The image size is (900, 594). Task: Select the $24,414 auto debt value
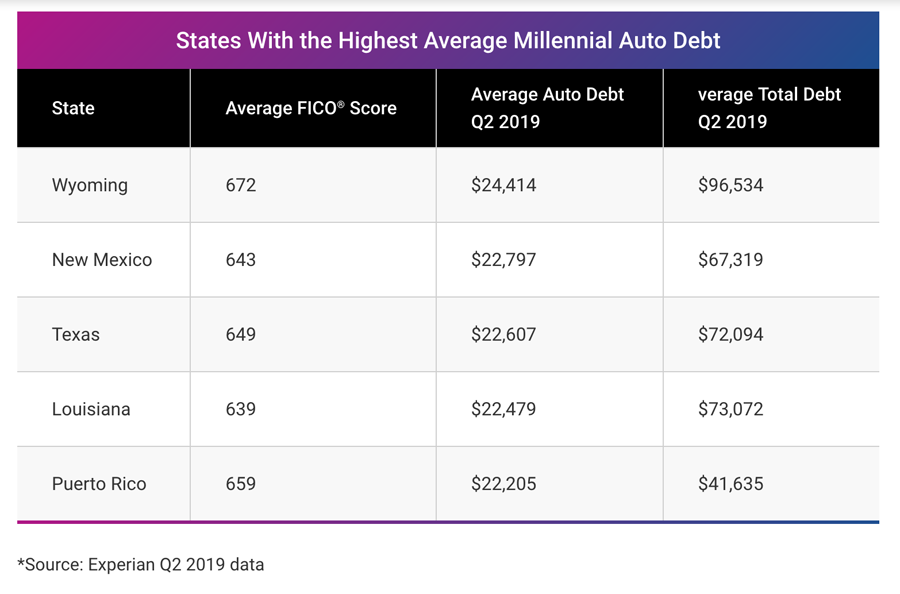pos(504,185)
